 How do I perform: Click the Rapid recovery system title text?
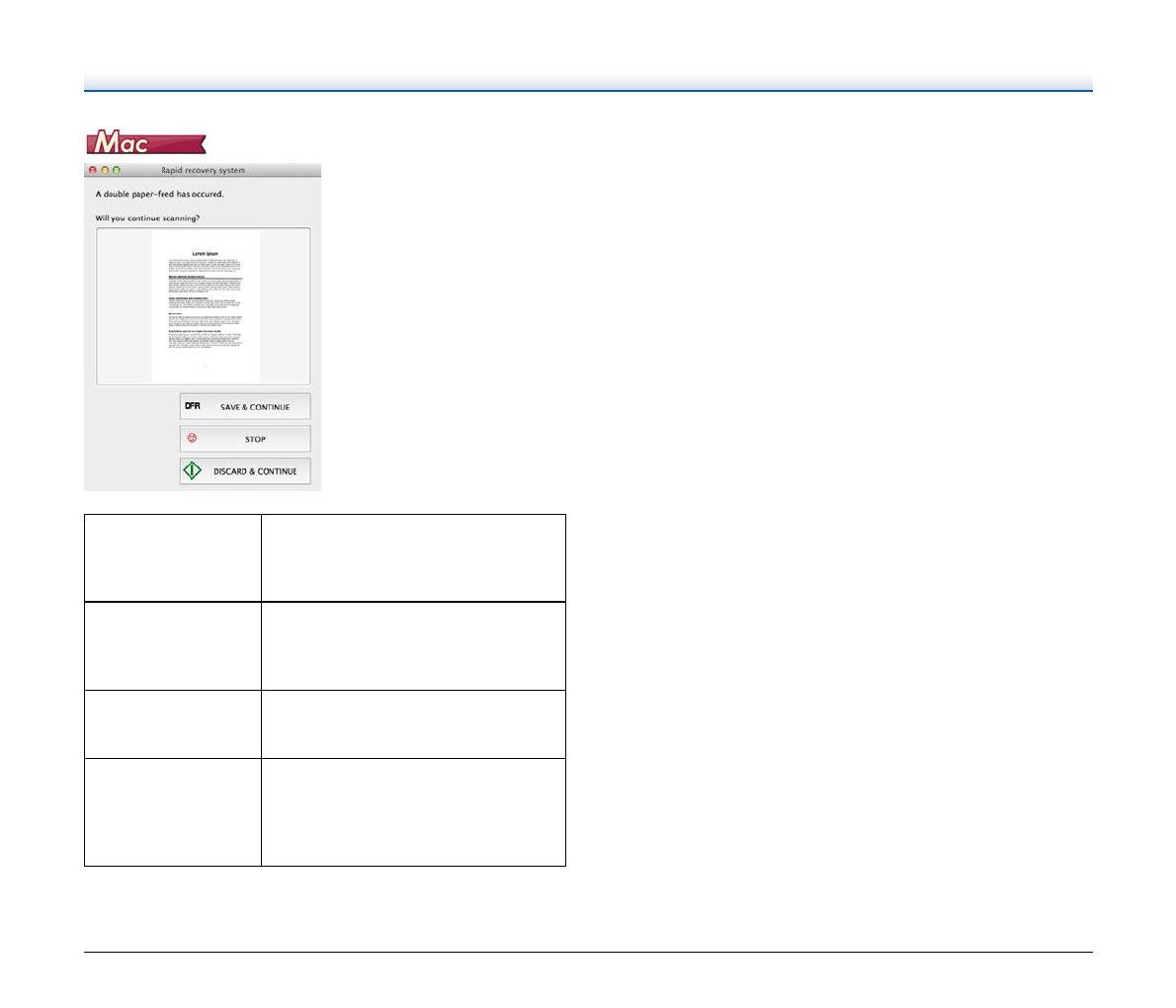coord(203,170)
